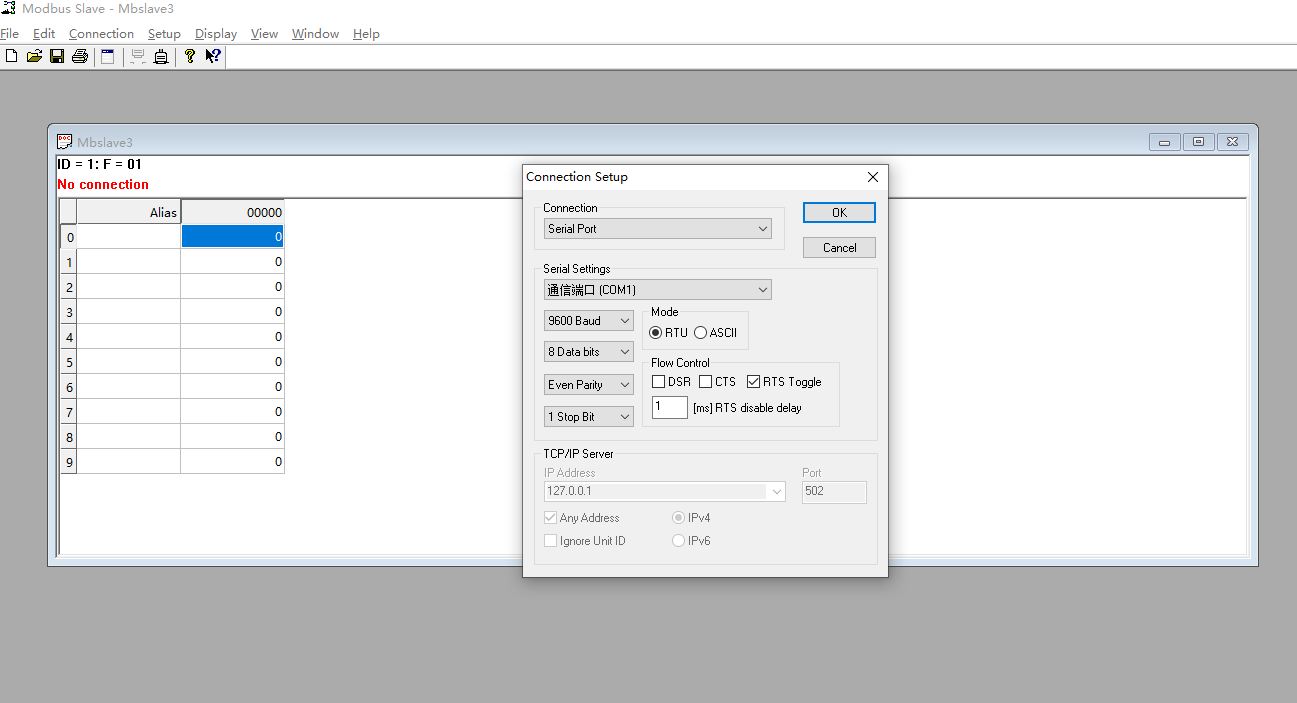Select the IPv4 radio button
This screenshot has width=1297, height=703.
[x=679, y=518]
